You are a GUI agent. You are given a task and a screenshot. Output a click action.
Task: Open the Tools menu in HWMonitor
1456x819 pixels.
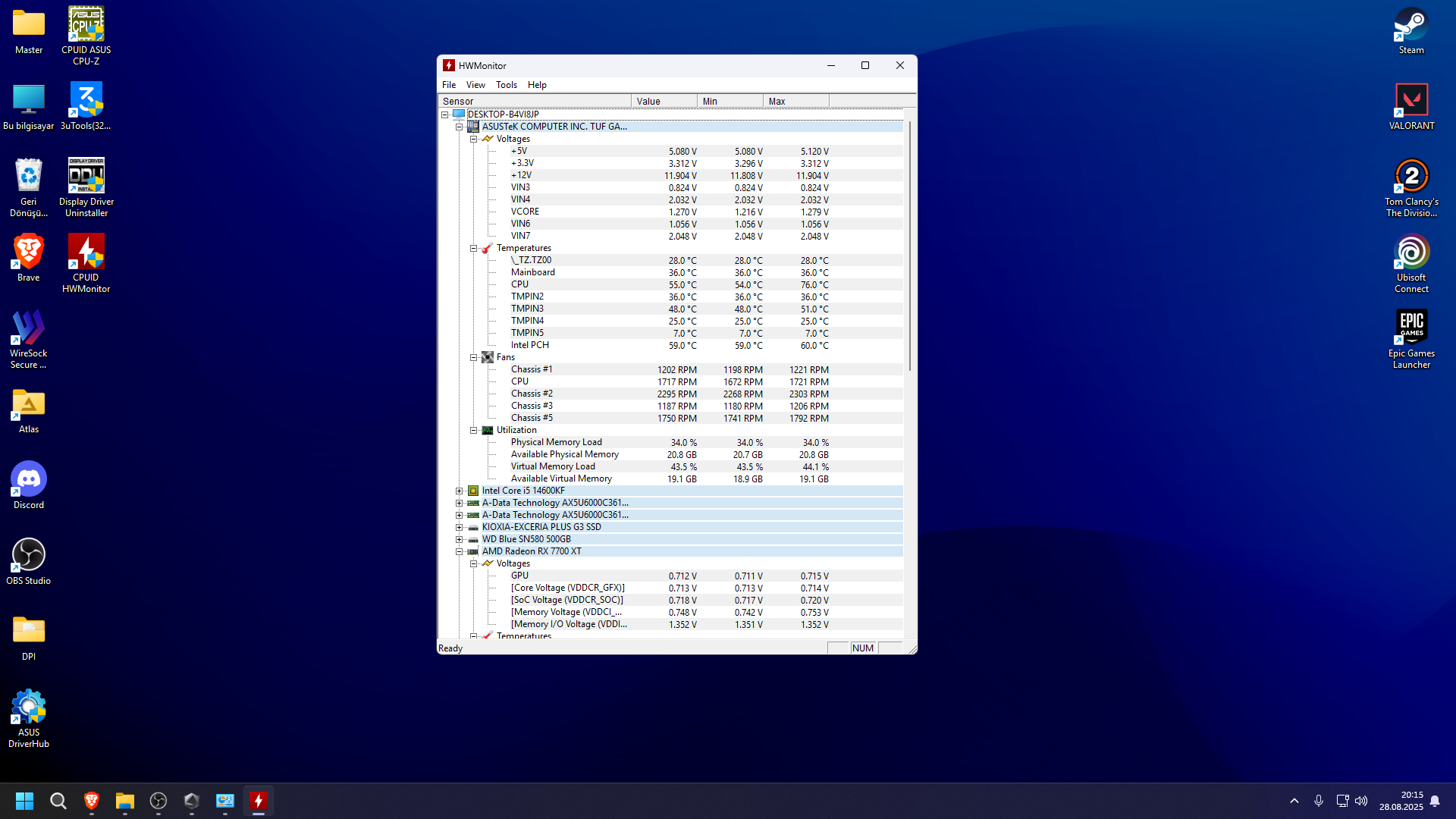click(x=507, y=85)
